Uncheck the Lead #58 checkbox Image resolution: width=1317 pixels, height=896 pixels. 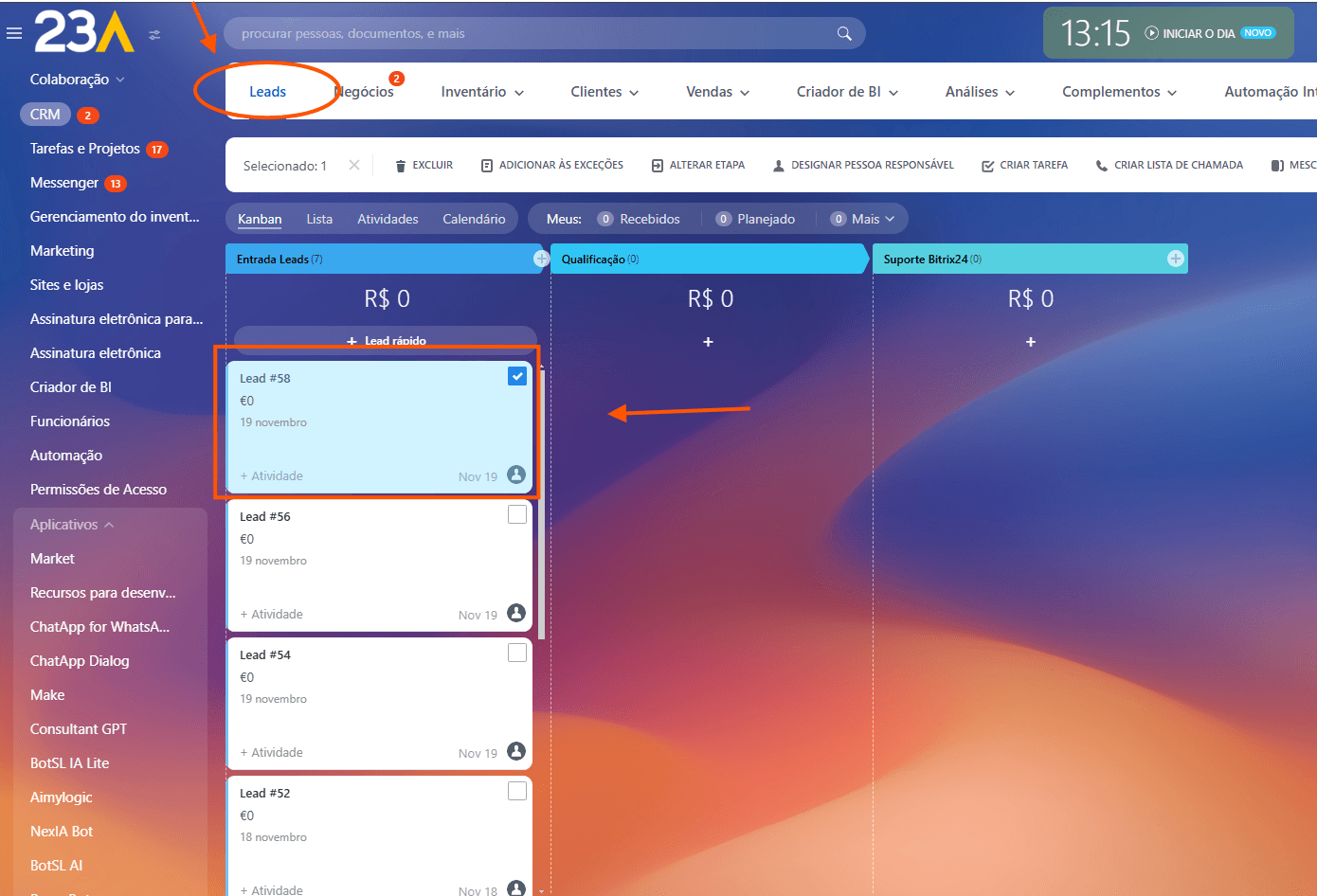[517, 376]
